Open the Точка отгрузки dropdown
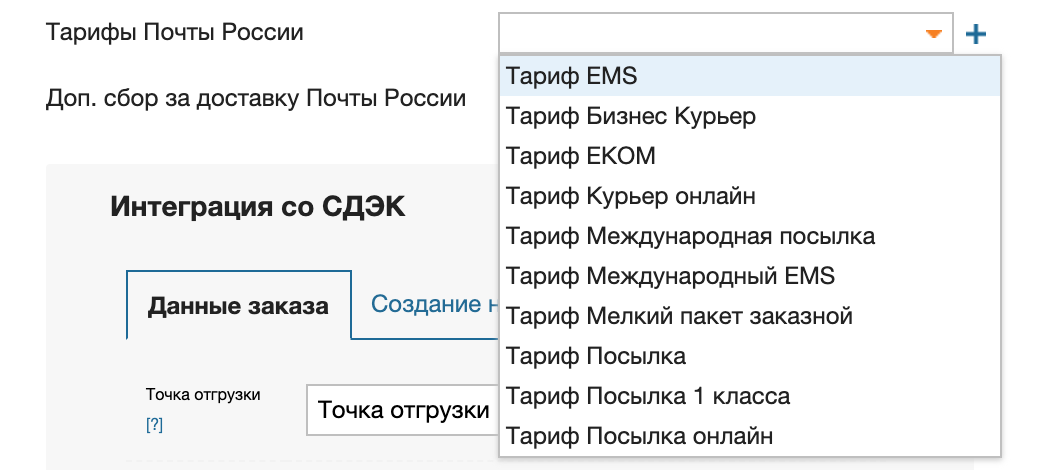The height and width of the screenshot is (470, 1064). coord(403,410)
